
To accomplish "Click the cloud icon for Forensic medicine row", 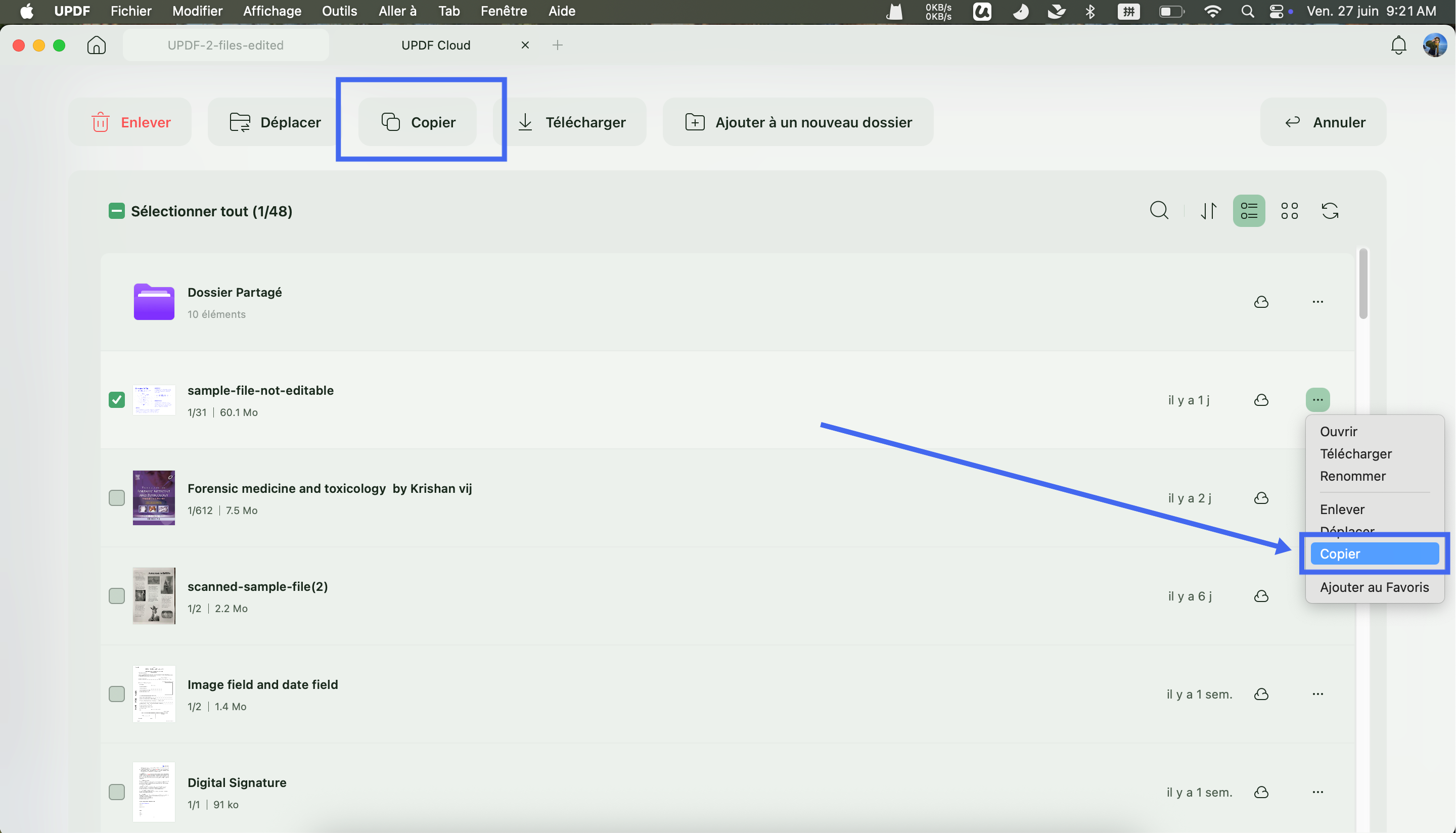I will coord(1261,498).
